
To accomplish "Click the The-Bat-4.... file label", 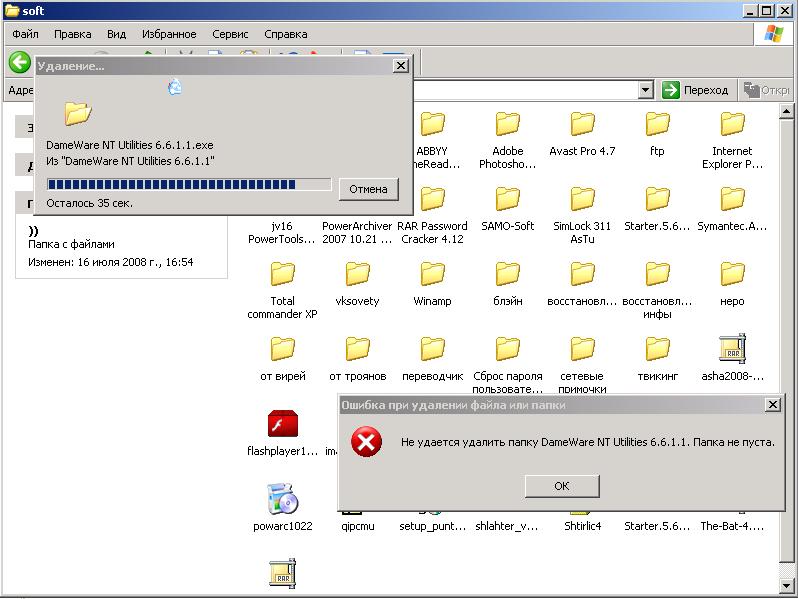I will click(732, 526).
